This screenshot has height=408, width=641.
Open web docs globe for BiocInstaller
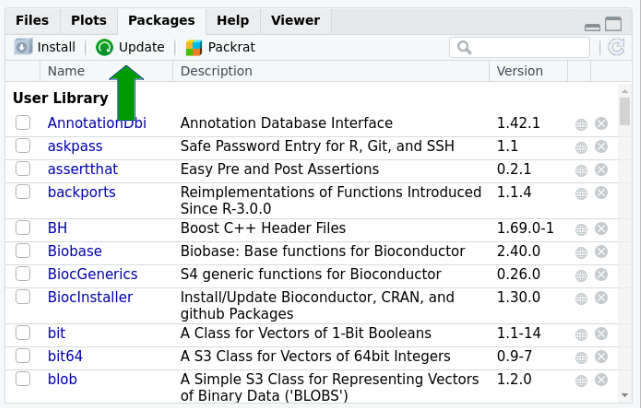(581, 298)
